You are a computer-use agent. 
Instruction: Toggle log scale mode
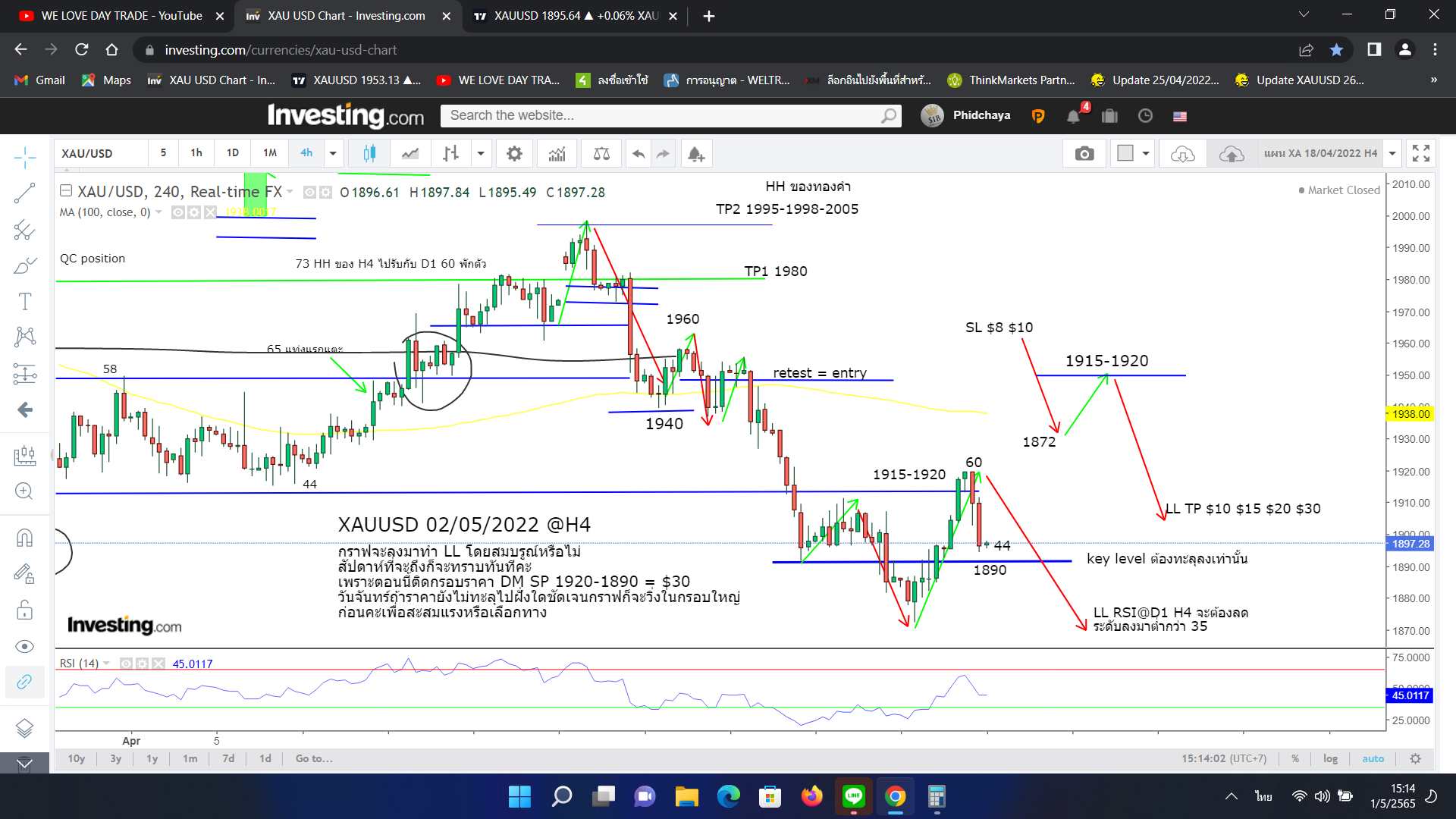coord(1330,758)
